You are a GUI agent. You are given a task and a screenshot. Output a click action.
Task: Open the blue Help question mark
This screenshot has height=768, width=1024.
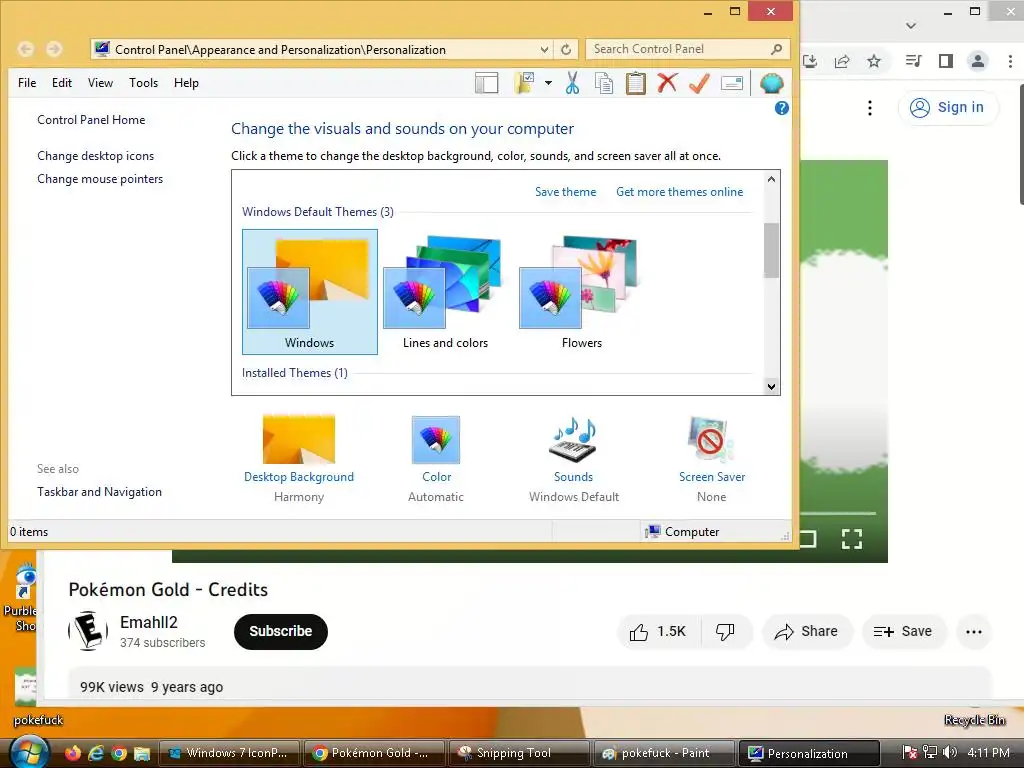(781, 108)
